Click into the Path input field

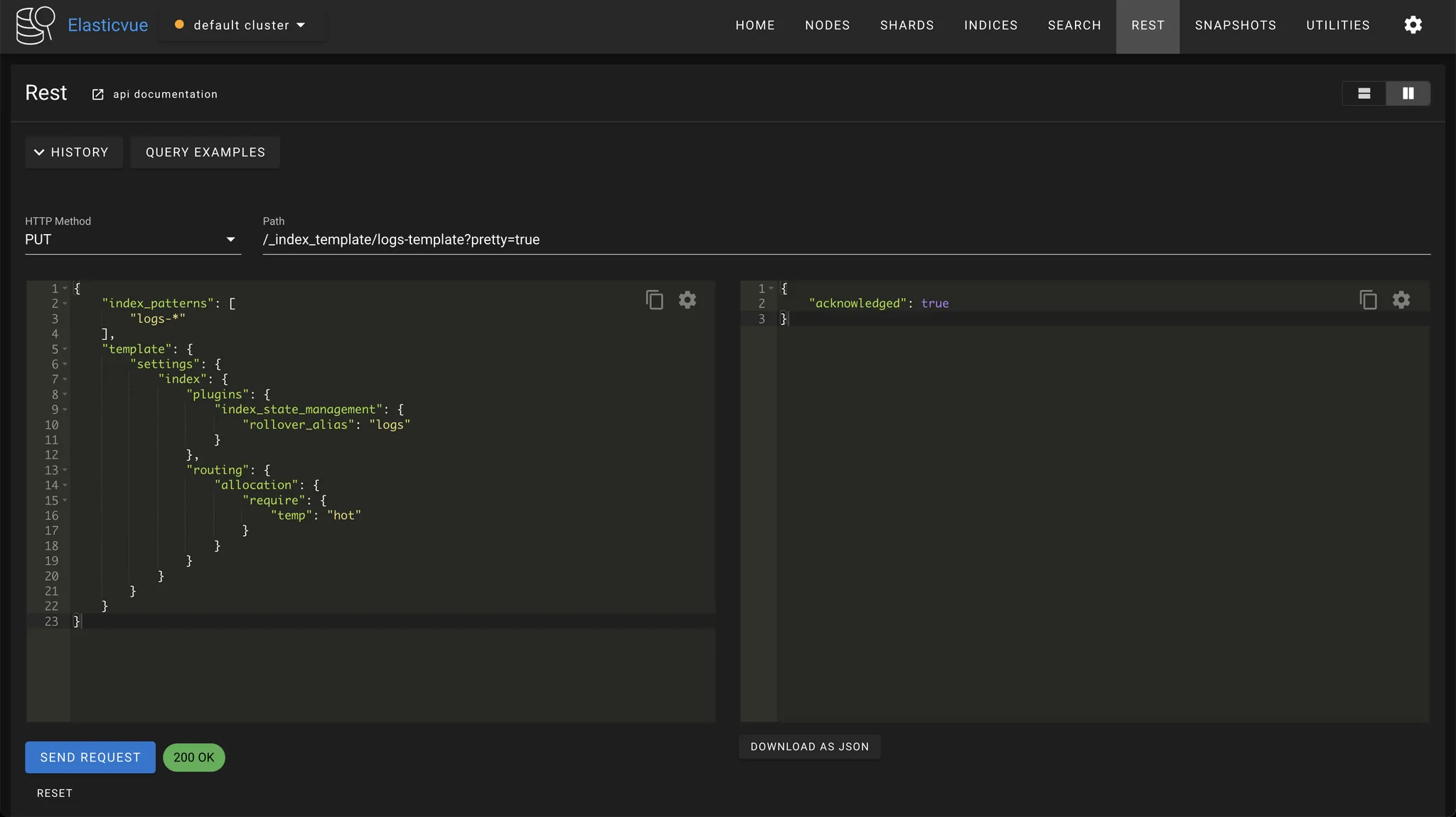pos(846,240)
